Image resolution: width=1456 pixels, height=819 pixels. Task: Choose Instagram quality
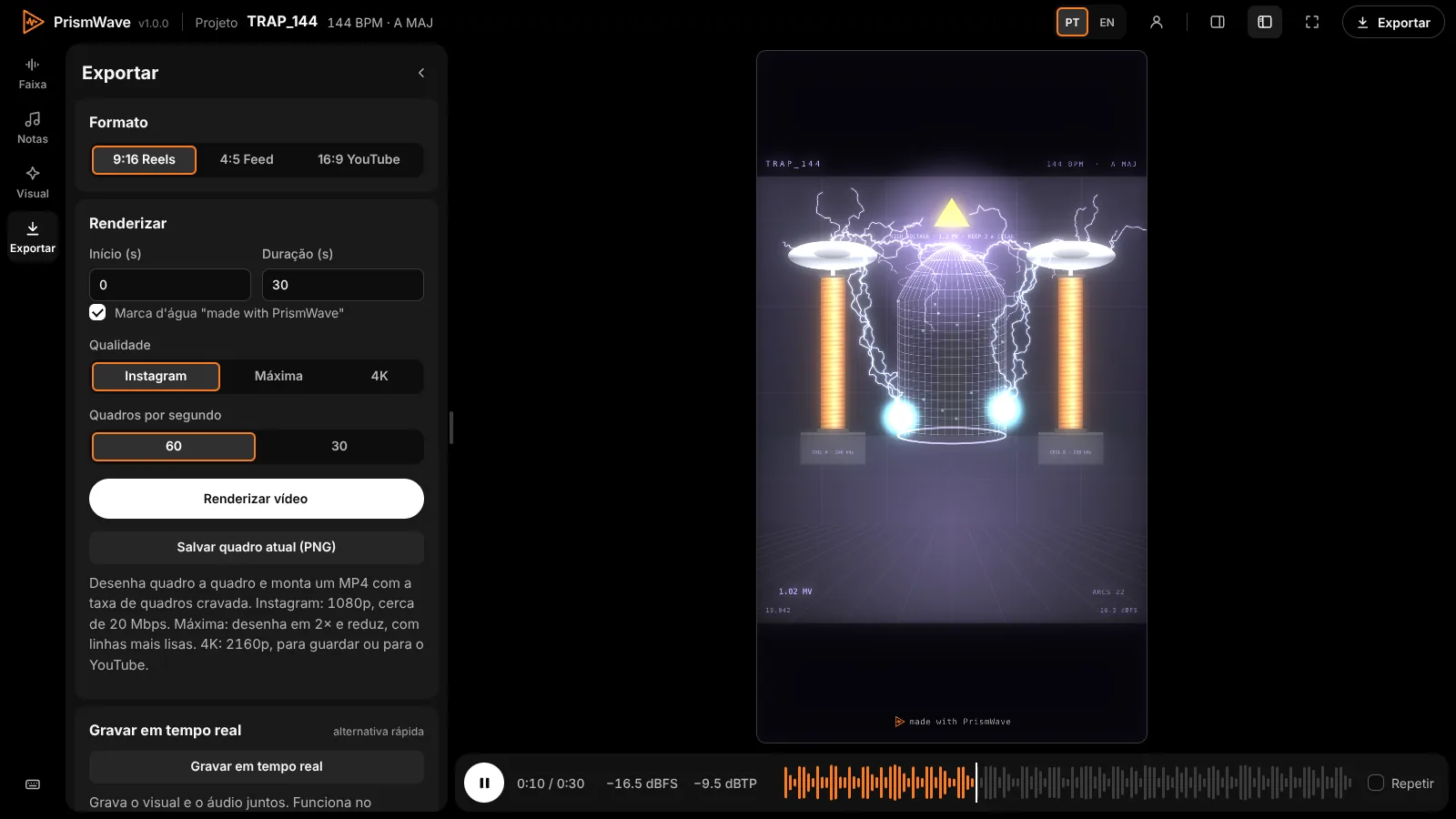(x=156, y=376)
